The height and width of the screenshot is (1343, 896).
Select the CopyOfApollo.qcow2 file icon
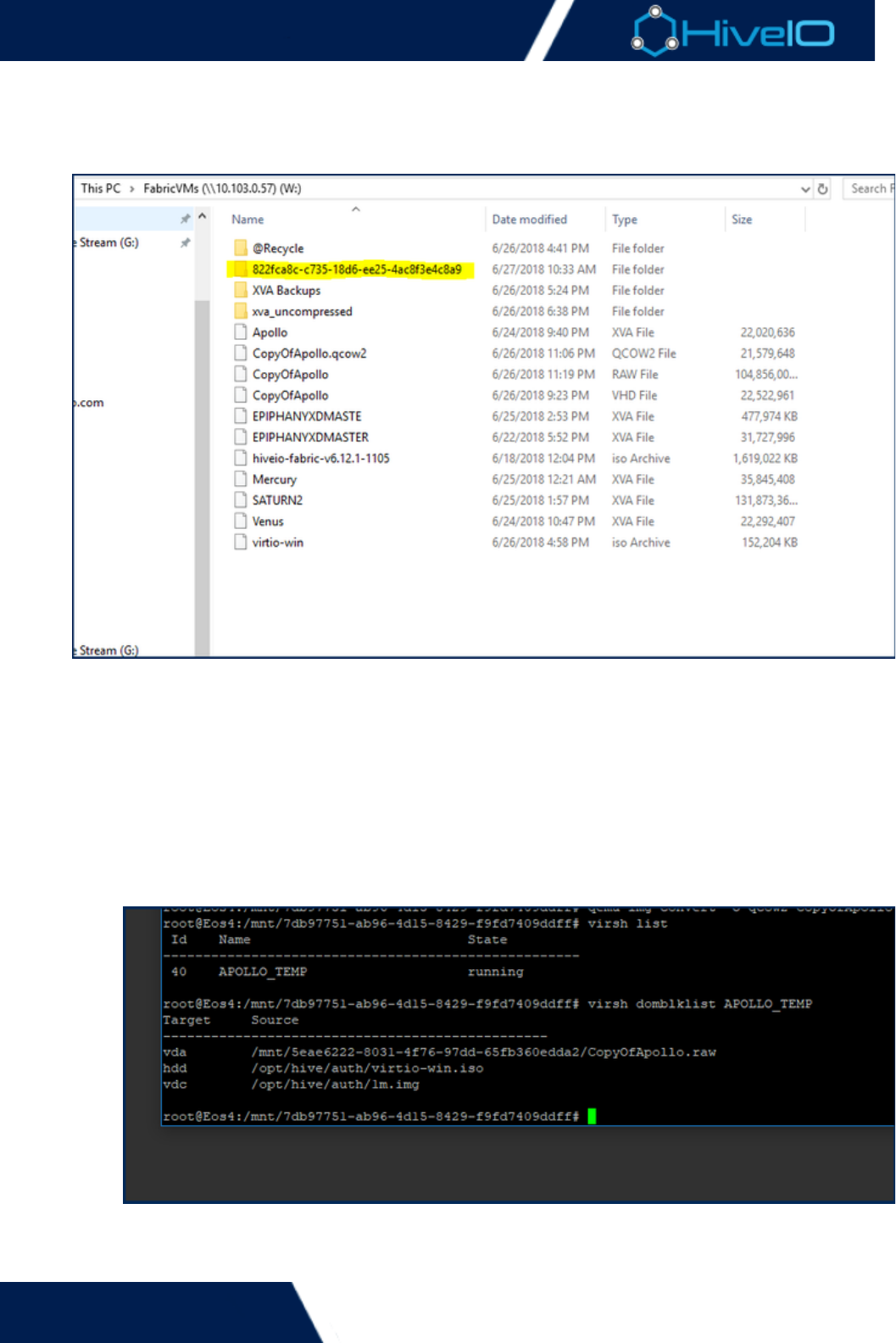click(241, 353)
